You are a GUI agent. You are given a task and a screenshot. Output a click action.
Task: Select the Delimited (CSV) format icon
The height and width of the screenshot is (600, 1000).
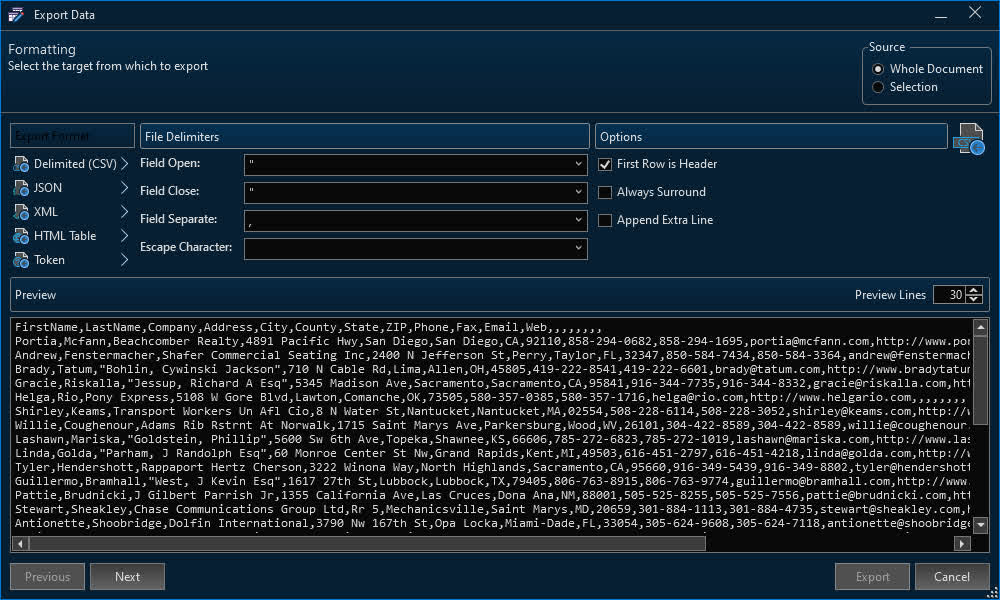(21, 163)
